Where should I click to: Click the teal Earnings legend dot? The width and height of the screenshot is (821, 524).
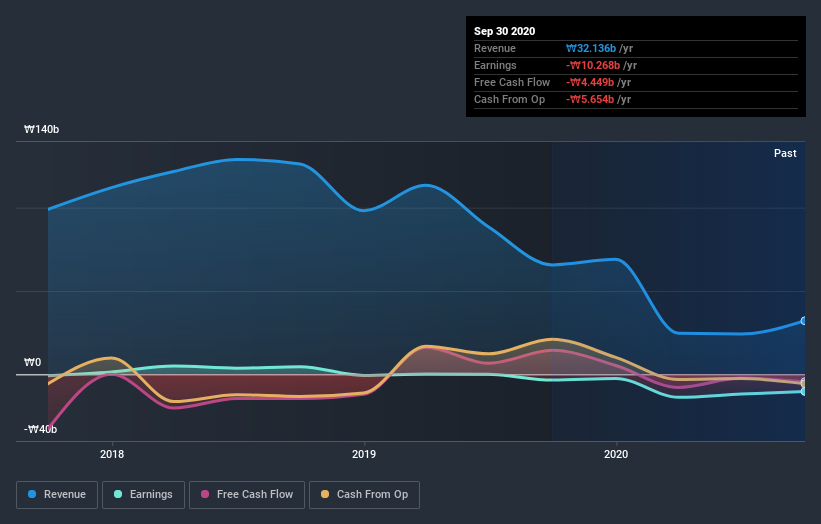[118, 494]
